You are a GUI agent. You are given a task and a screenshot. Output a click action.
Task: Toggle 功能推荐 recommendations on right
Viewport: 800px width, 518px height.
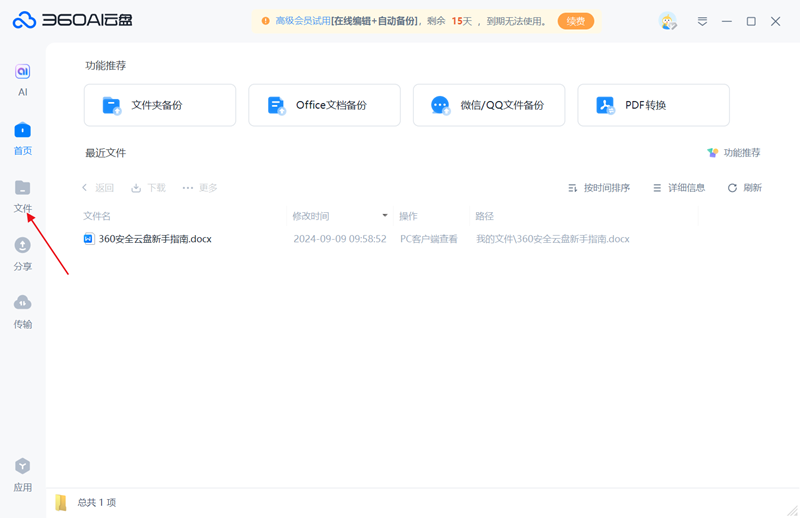733,153
